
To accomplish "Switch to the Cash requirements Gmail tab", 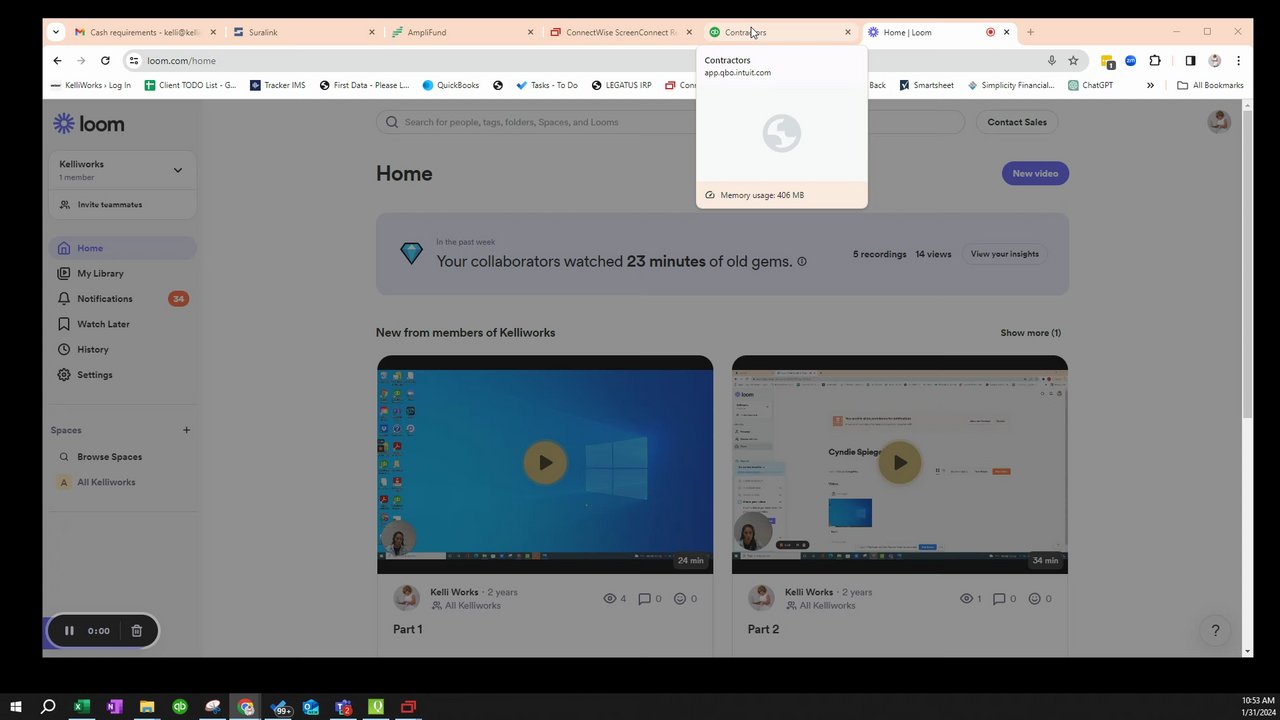I will (145, 32).
